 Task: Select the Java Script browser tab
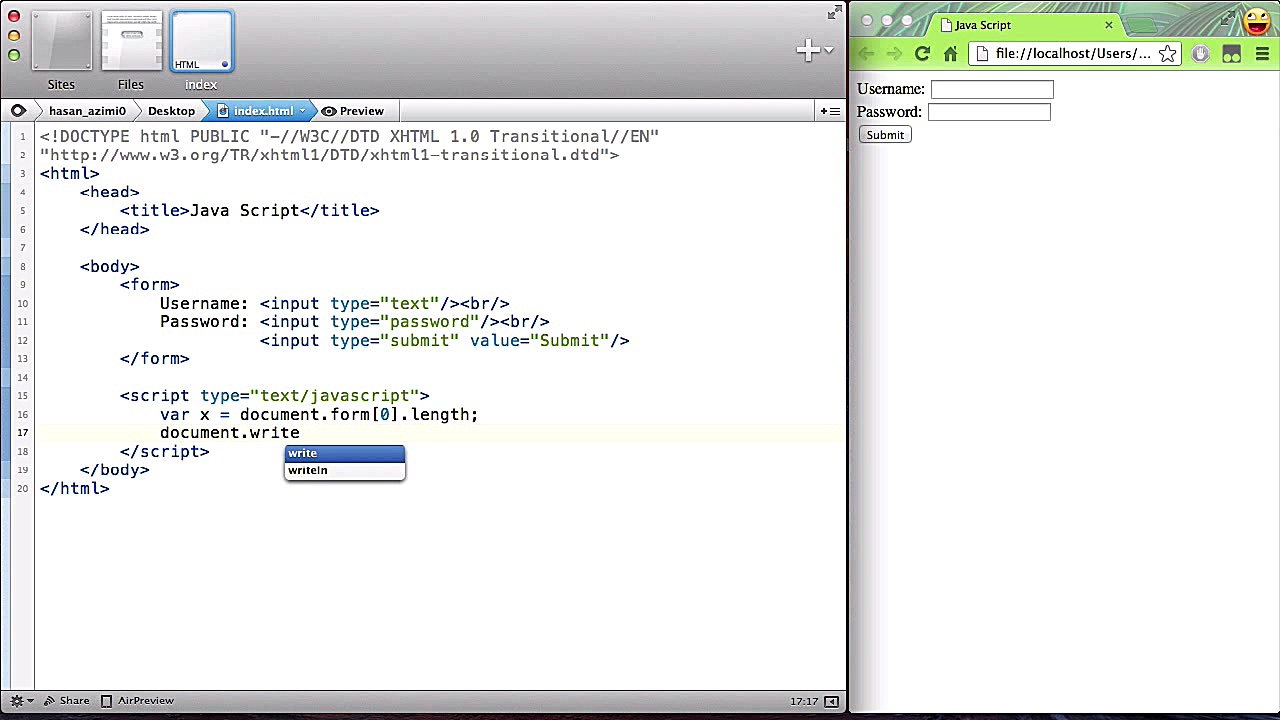coord(1025,25)
